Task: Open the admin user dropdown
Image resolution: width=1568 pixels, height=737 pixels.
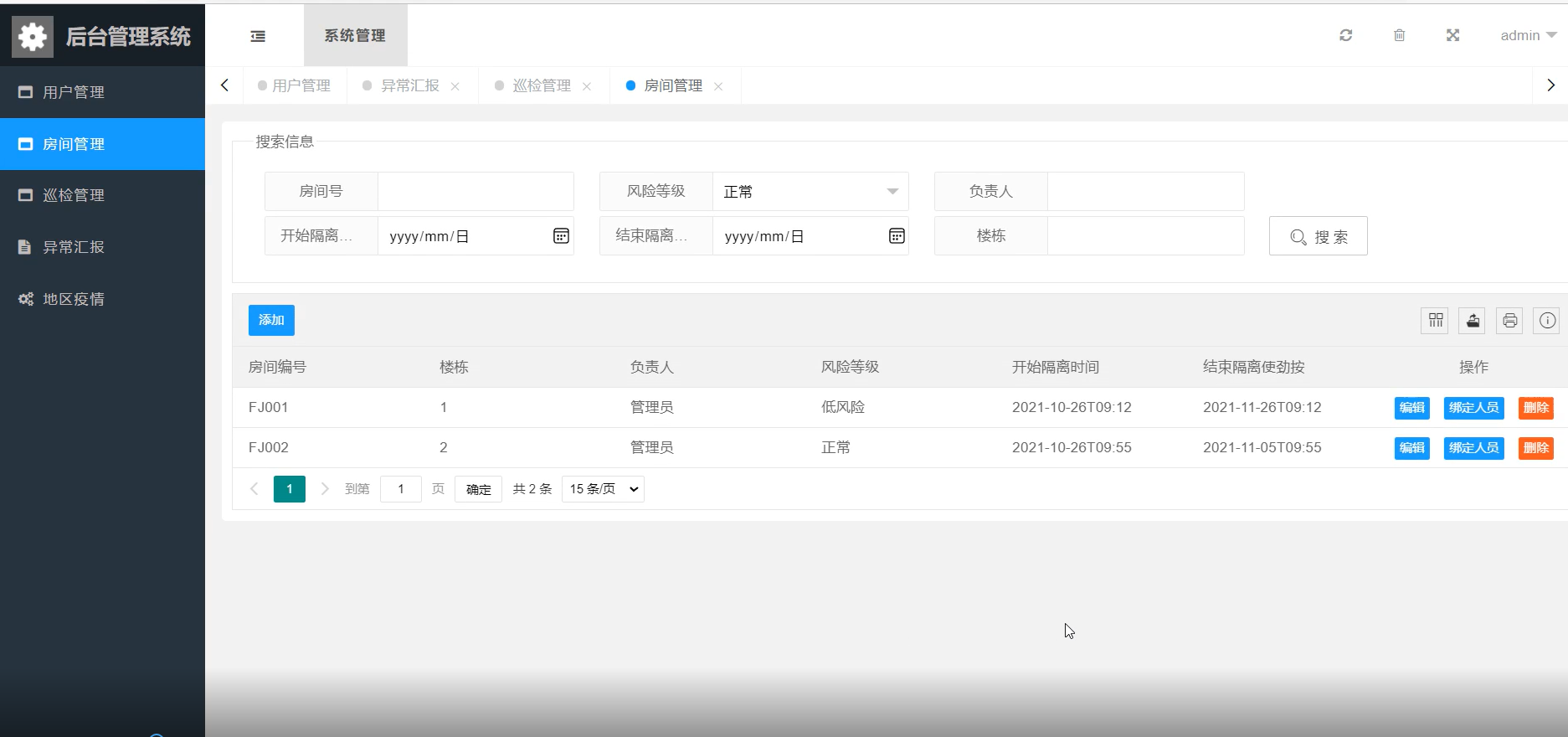Action: coord(1528,35)
